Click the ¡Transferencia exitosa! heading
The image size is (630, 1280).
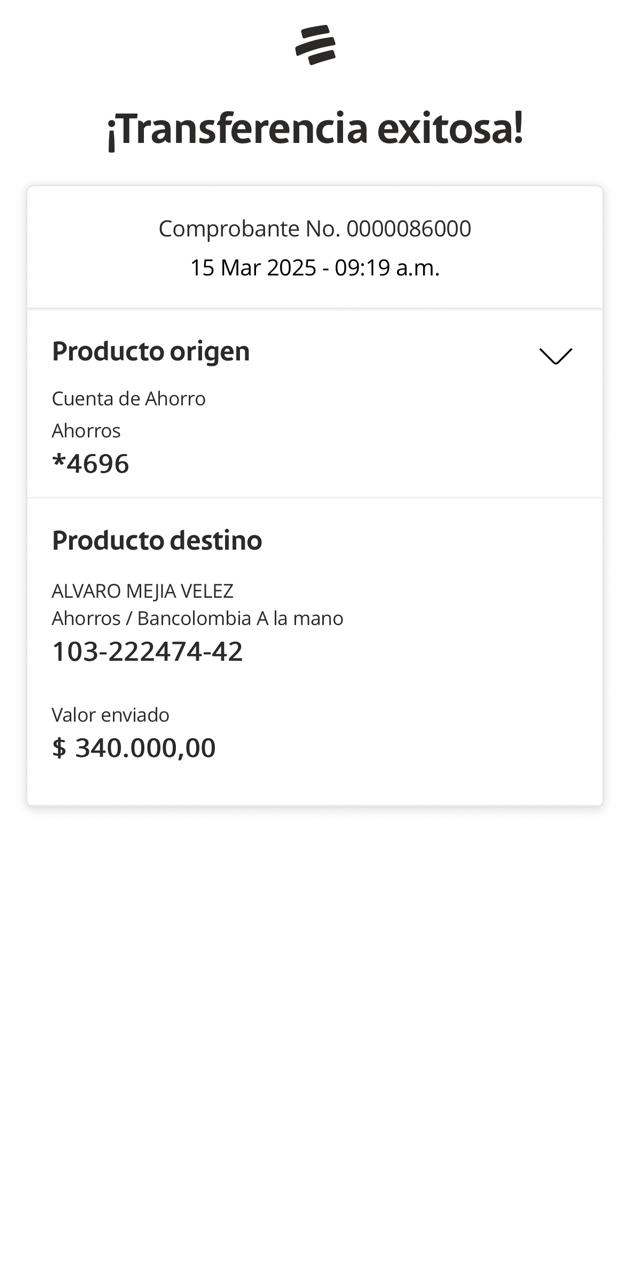(x=315, y=128)
